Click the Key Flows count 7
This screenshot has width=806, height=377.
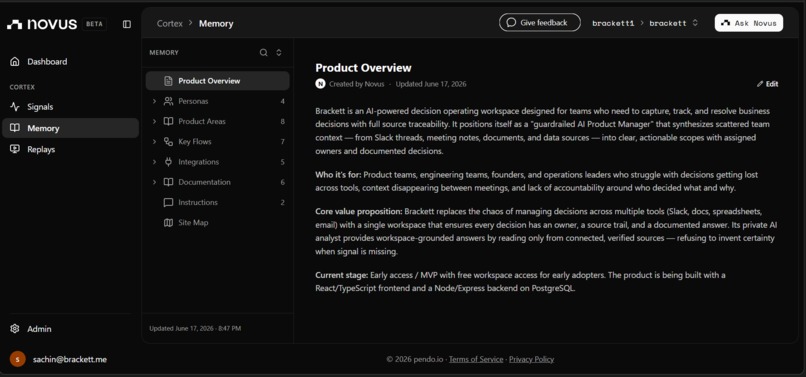(283, 141)
